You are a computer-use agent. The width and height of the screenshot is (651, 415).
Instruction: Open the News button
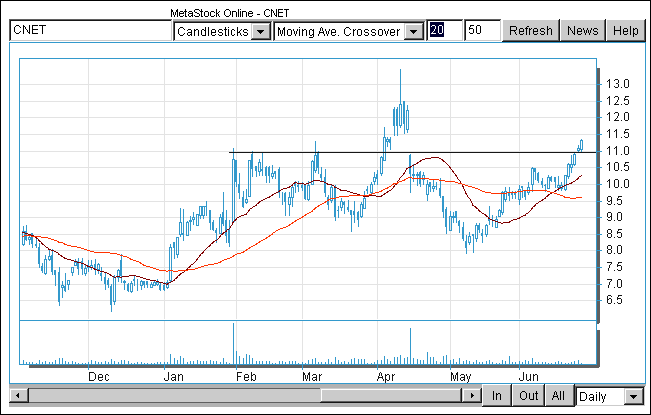coord(582,31)
